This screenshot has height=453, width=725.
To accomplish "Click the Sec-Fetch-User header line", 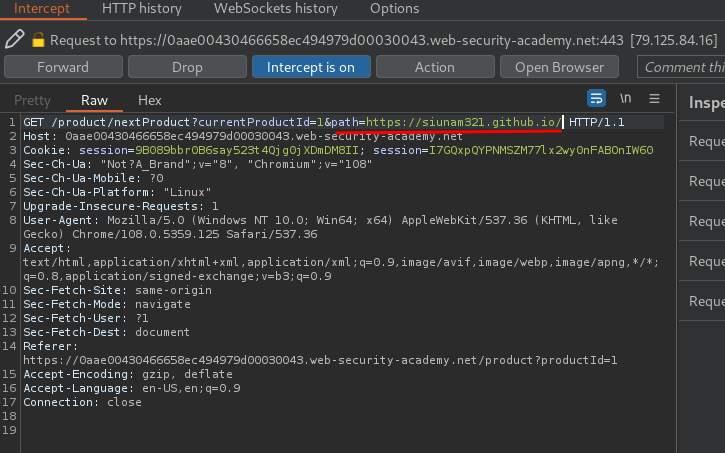I will tap(86, 318).
